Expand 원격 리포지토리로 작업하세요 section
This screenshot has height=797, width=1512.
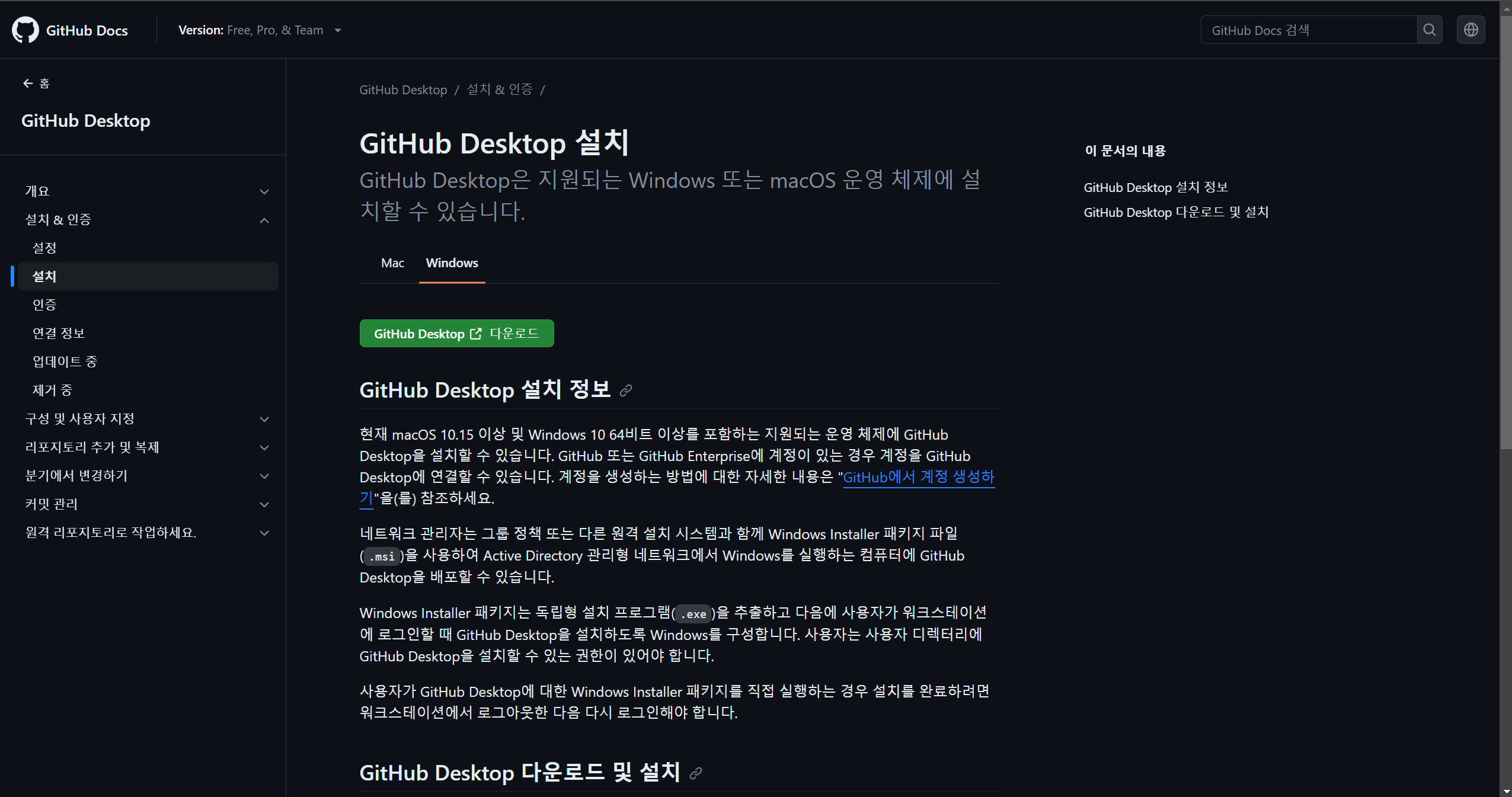coord(147,533)
